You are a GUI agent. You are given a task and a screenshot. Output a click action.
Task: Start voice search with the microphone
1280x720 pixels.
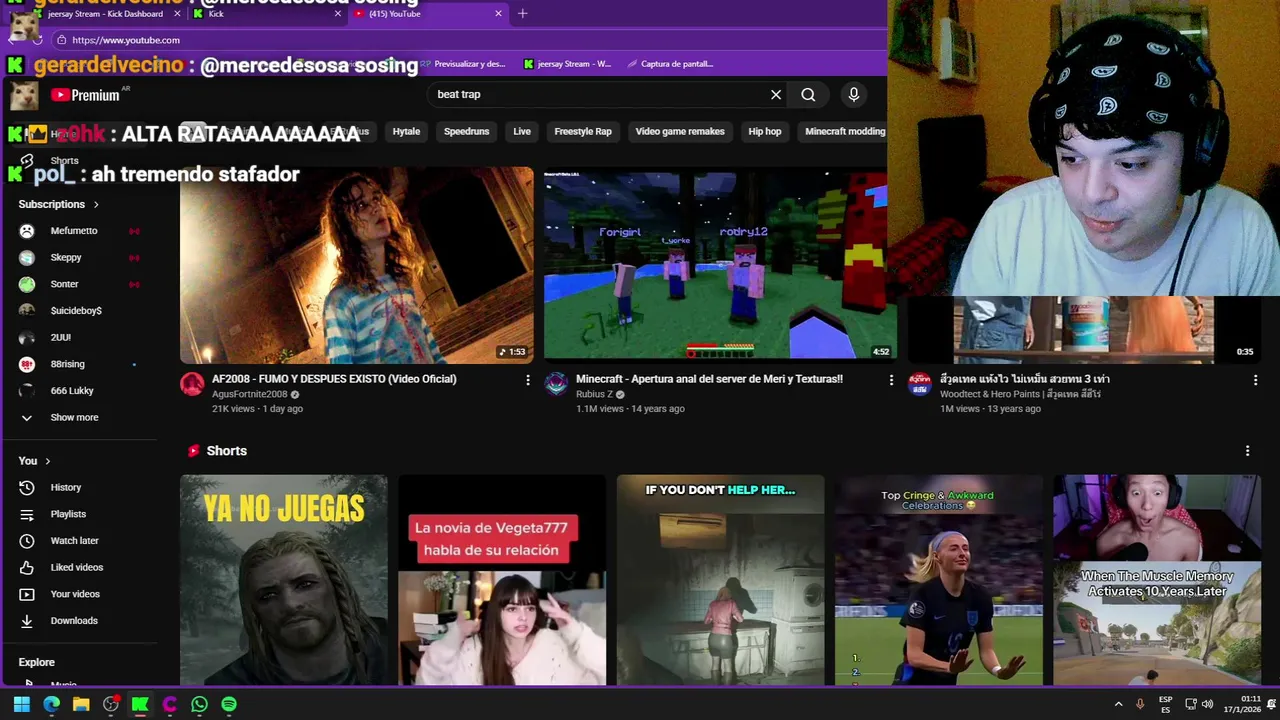(854, 94)
